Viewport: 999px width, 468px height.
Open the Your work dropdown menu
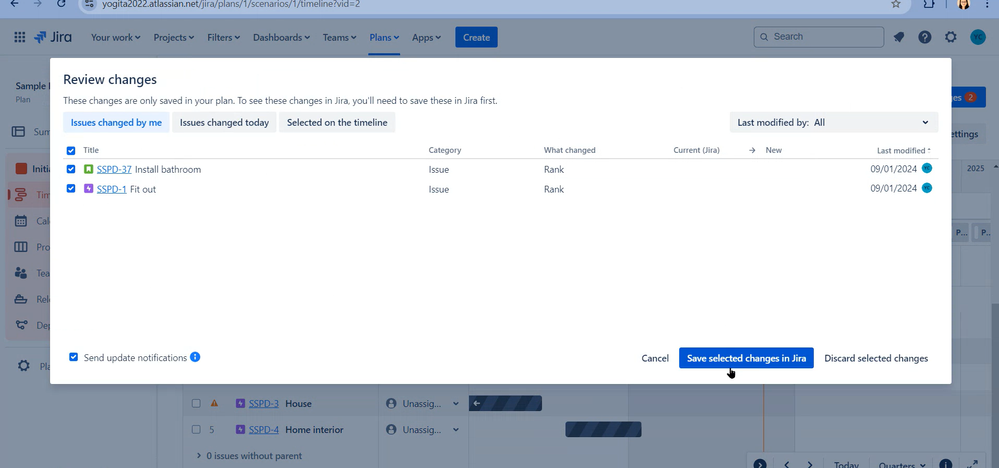115,37
